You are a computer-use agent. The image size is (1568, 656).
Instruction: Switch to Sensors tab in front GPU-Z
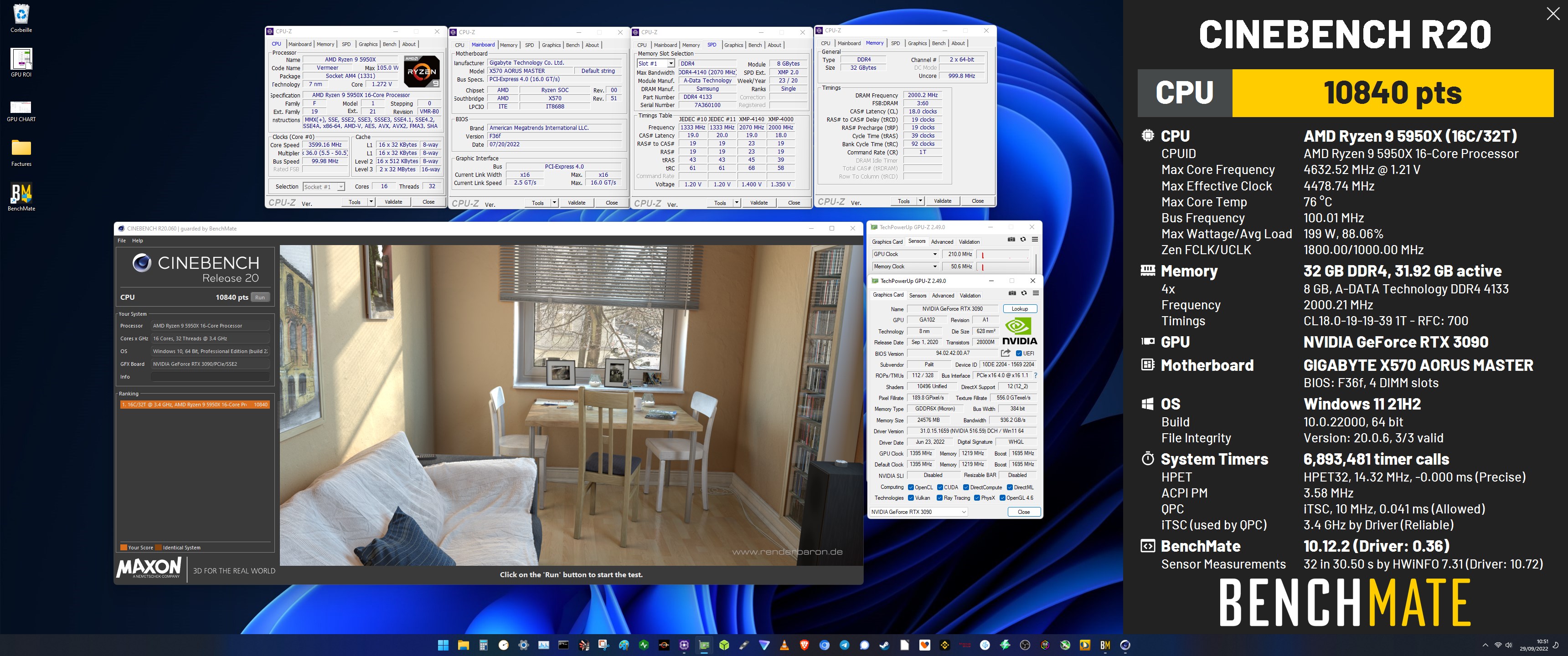tap(917, 296)
